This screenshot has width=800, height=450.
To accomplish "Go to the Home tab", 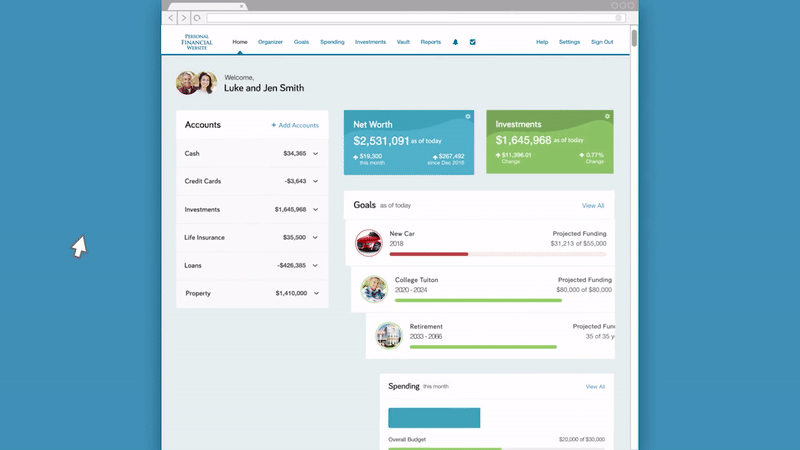I will (x=240, y=42).
